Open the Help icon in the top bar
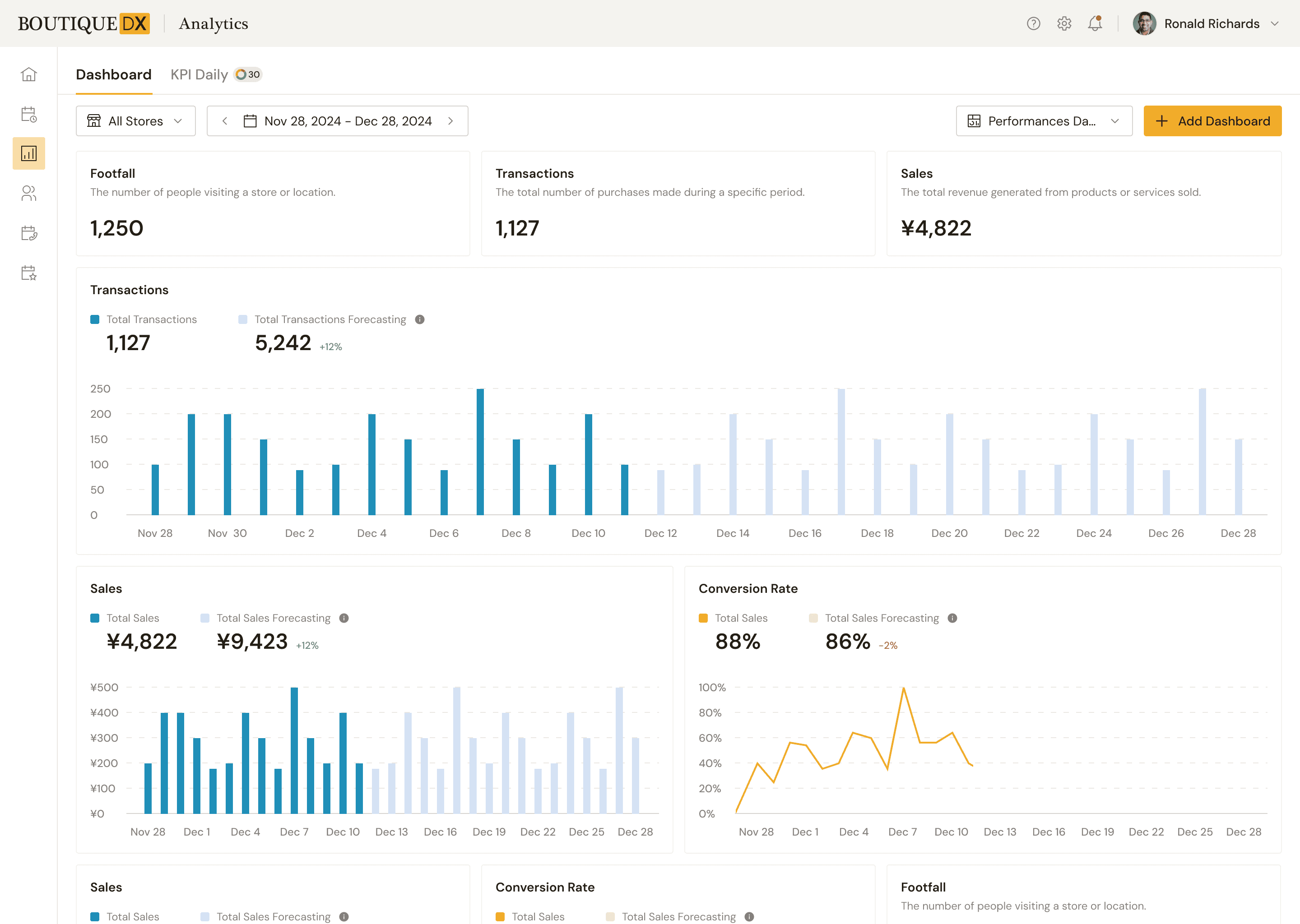The image size is (1300, 924). 1033,23
